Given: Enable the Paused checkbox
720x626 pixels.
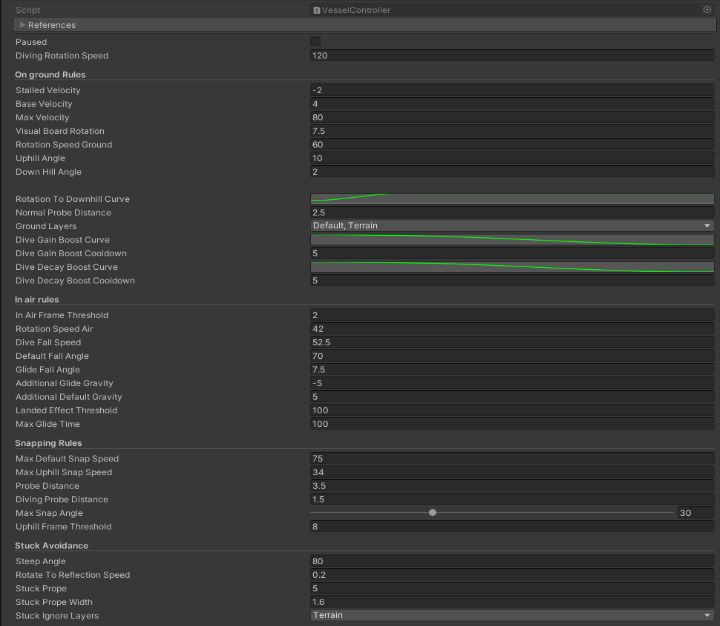Looking at the screenshot, I should pos(316,42).
